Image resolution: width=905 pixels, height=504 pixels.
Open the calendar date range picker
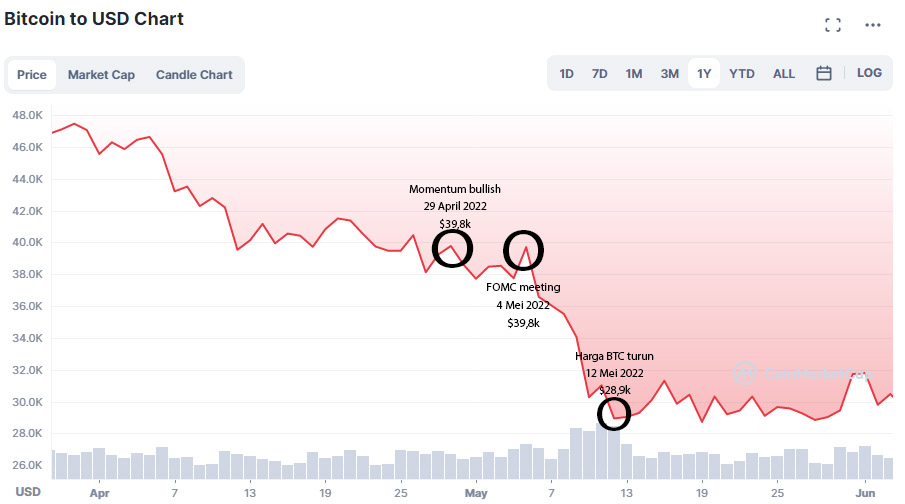click(x=824, y=73)
